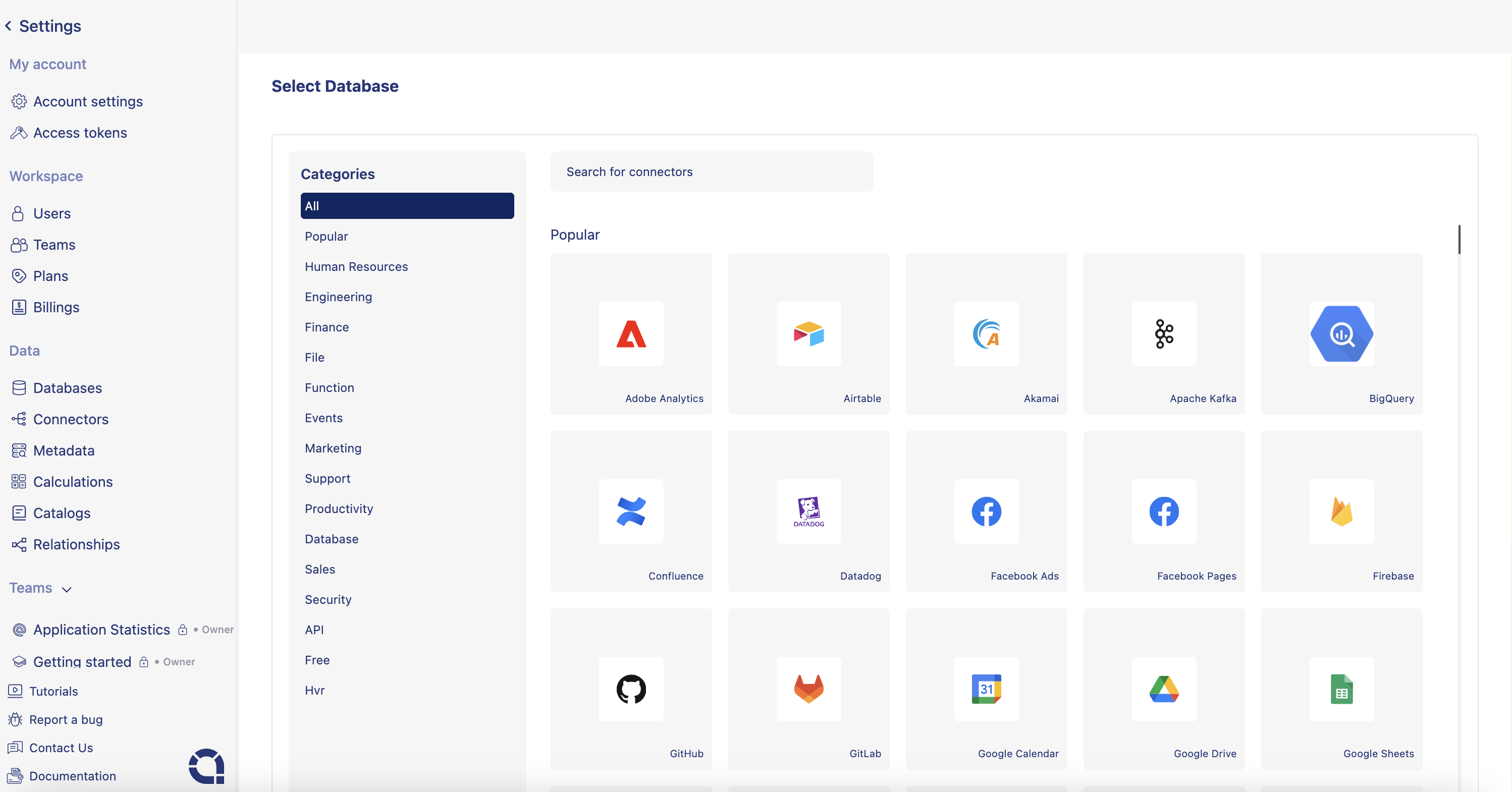Select the All category filter
Image resolution: width=1512 pixels, height=792 pixels.
407,206
